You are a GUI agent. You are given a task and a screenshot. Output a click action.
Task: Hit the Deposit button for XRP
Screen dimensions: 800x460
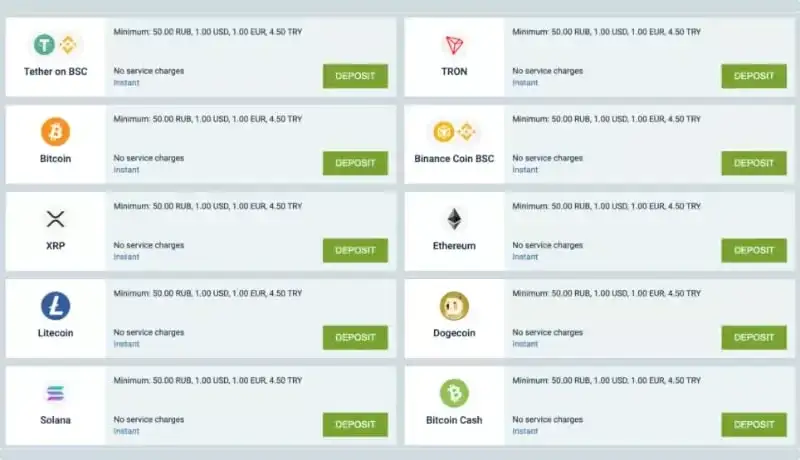point(355,250)
